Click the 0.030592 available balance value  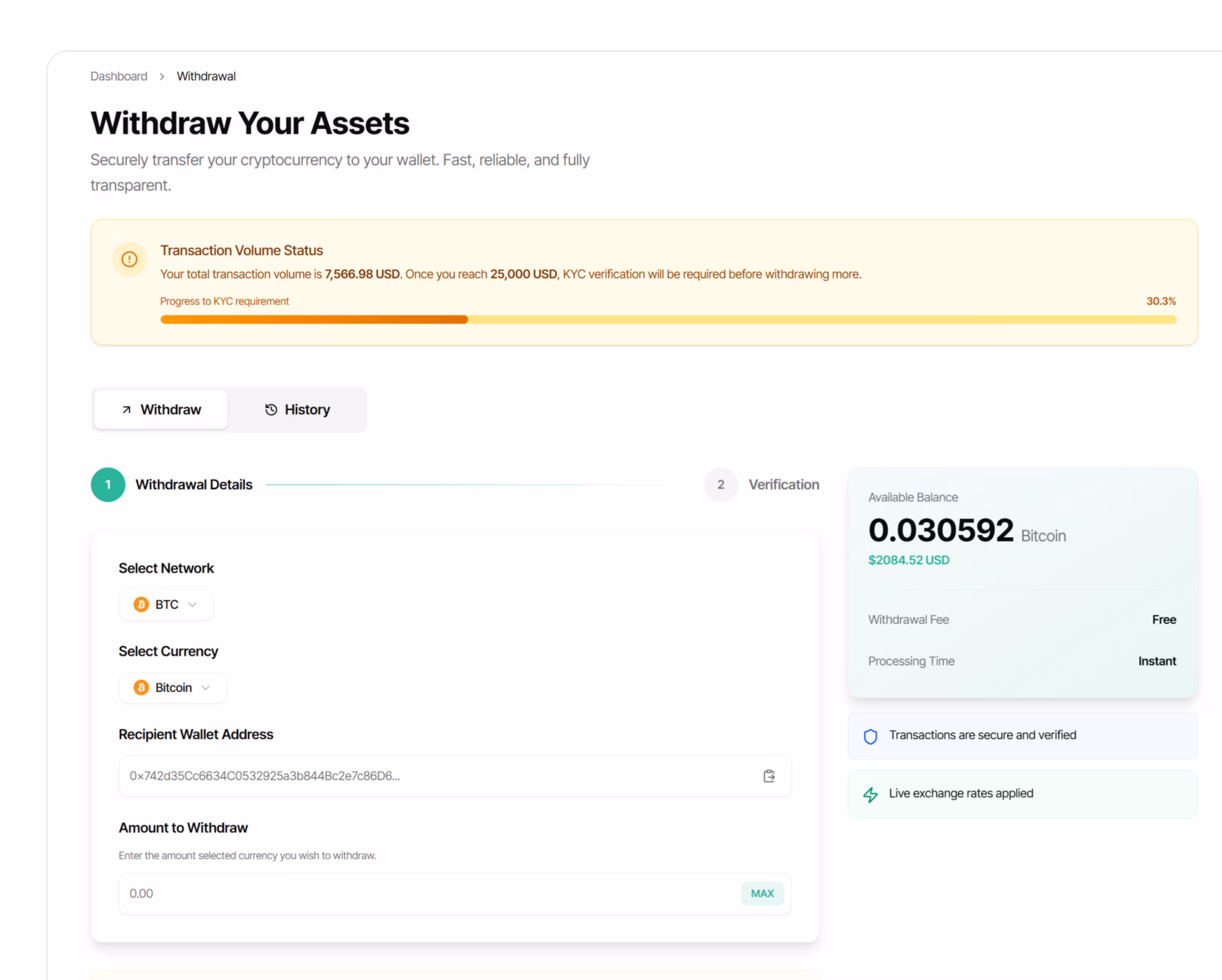(x=940, y=530)
